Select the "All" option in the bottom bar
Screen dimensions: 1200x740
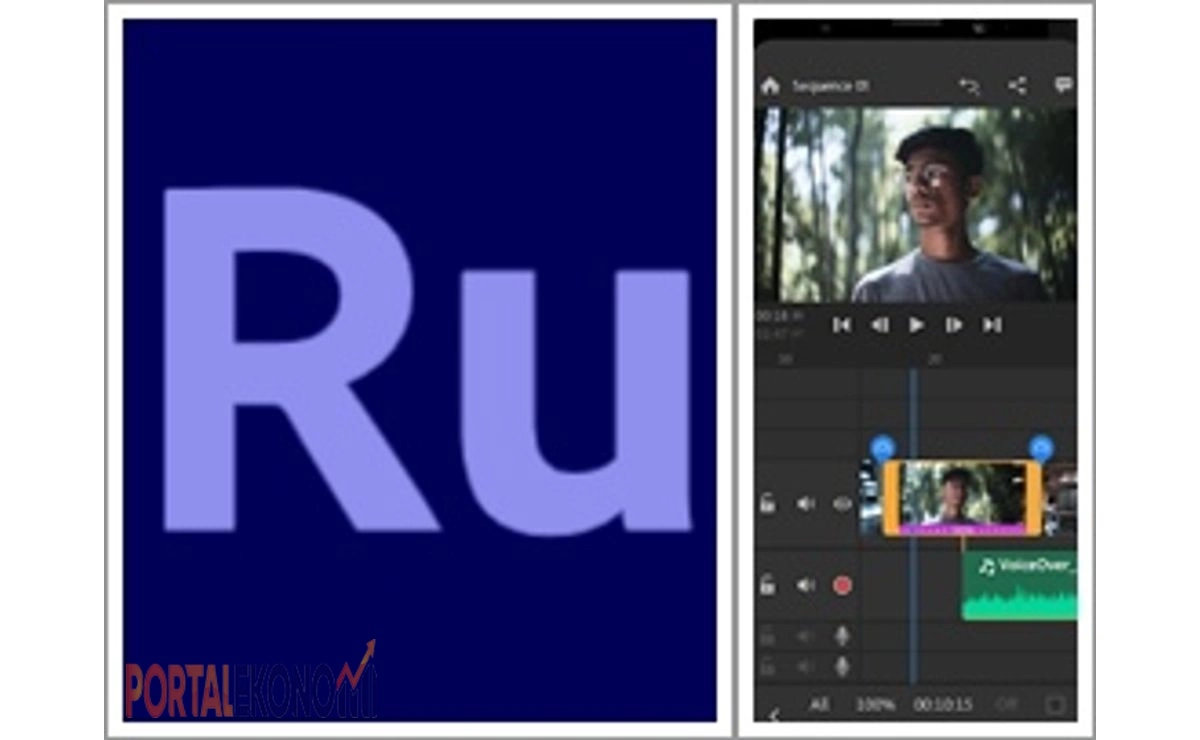pyautogui.click(x=819, y=705)
